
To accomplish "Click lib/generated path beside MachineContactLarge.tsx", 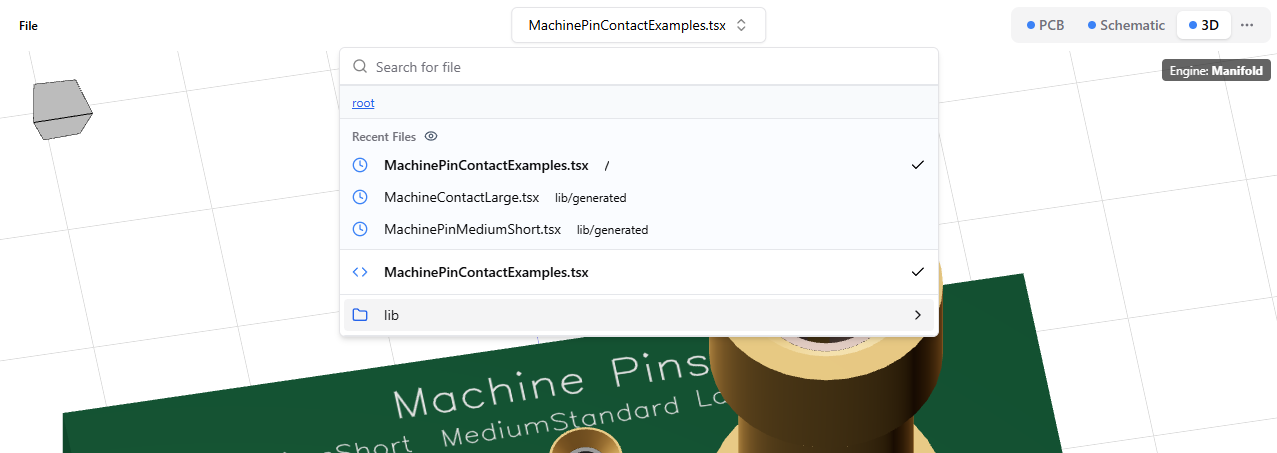I will point(590,198).
